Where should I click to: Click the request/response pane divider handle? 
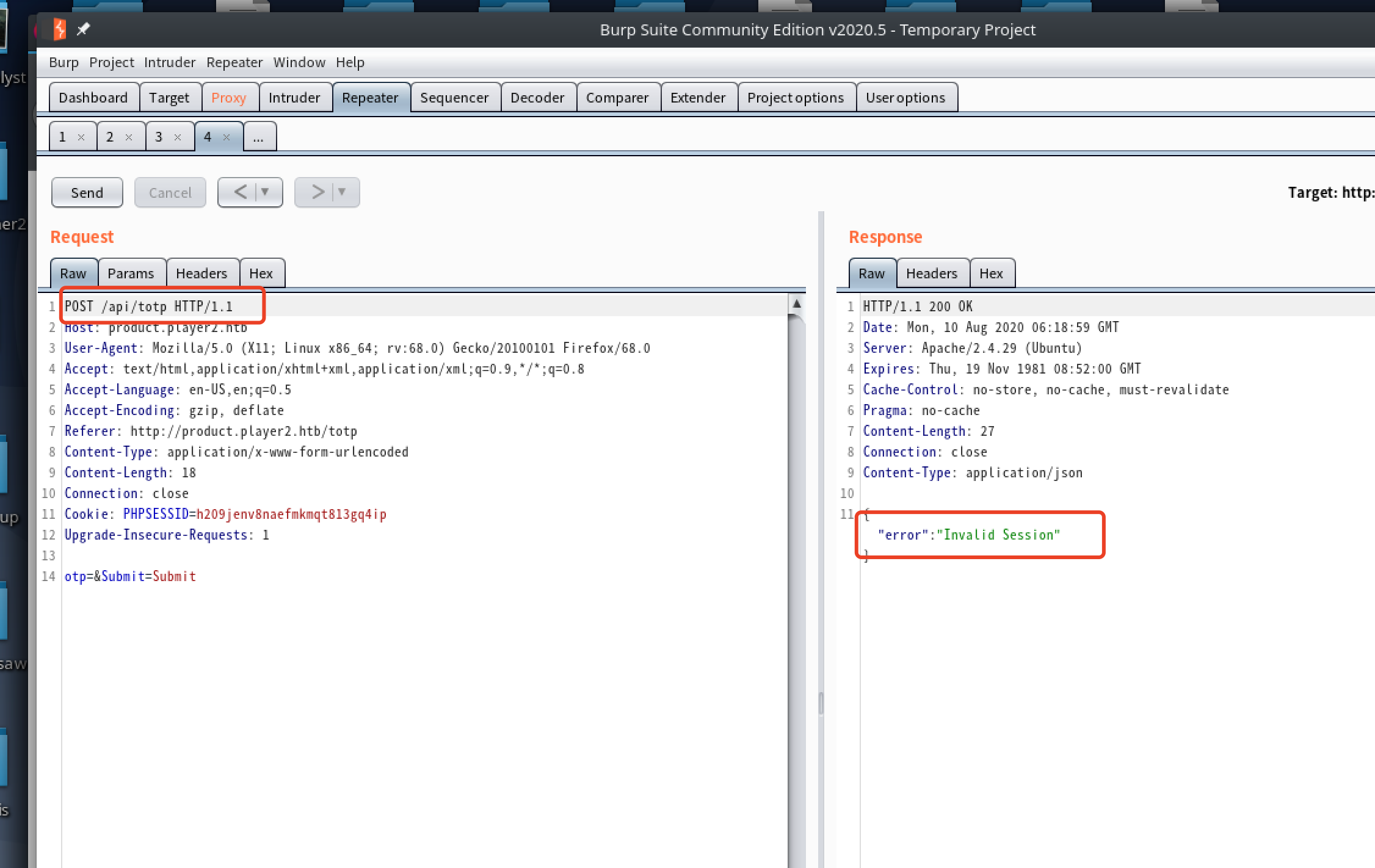coord(821,703)
